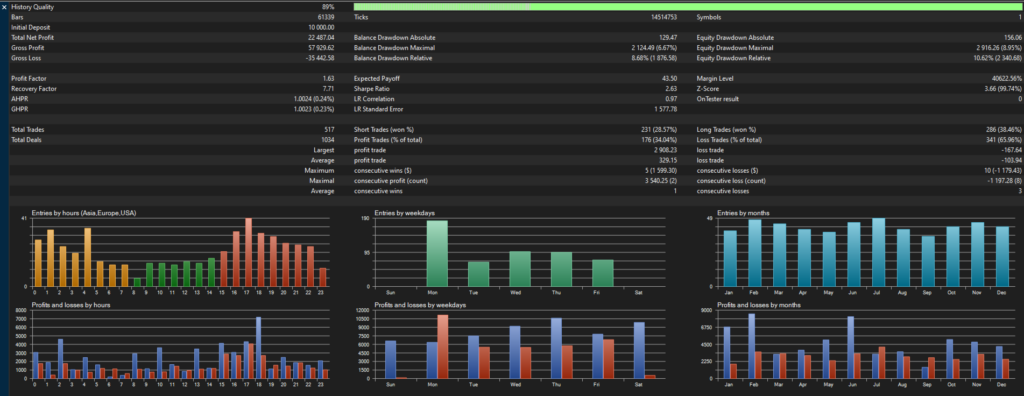Click the Total Deals value 1034
The width and height of the screenshot is (1024, 396).
[x=328, y=140]
